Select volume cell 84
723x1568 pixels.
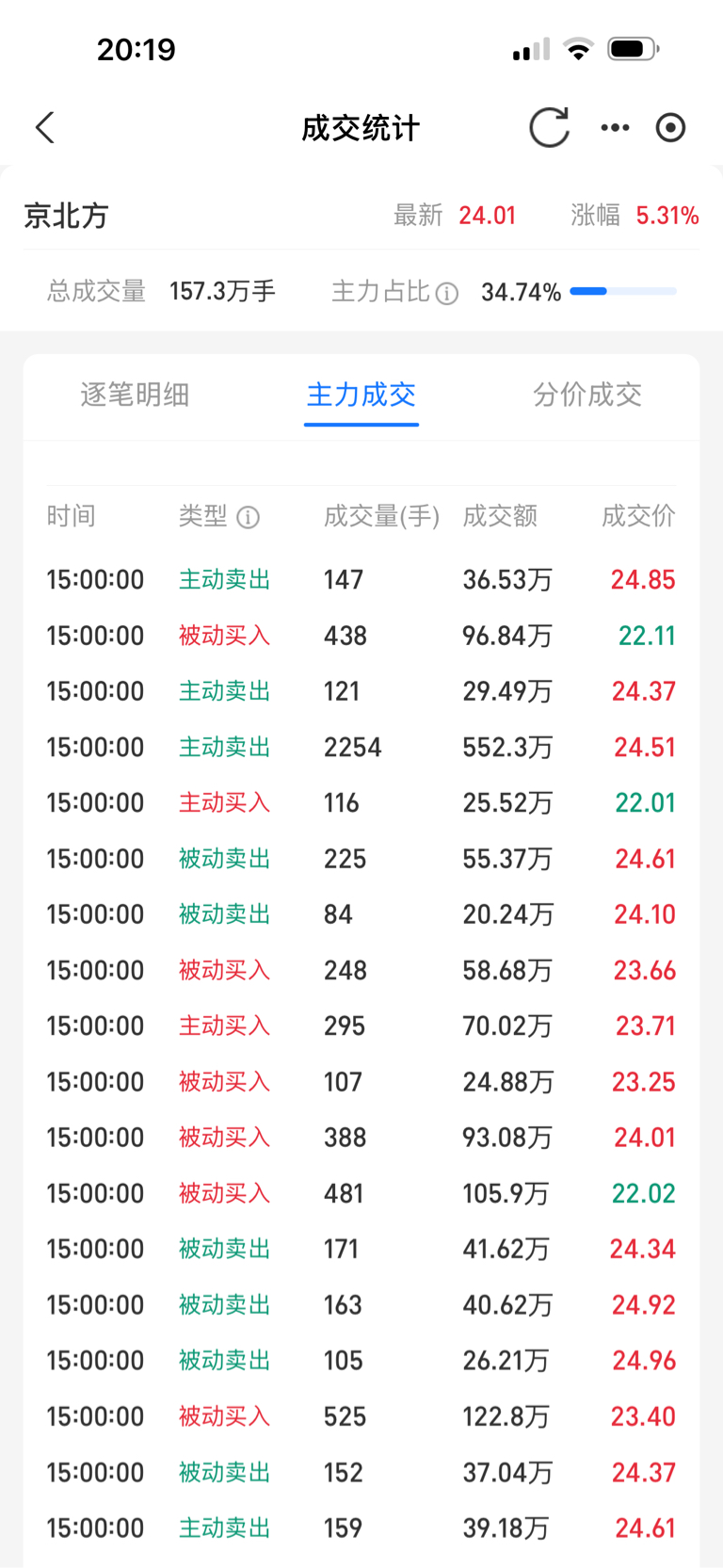[x=338, y=914]
